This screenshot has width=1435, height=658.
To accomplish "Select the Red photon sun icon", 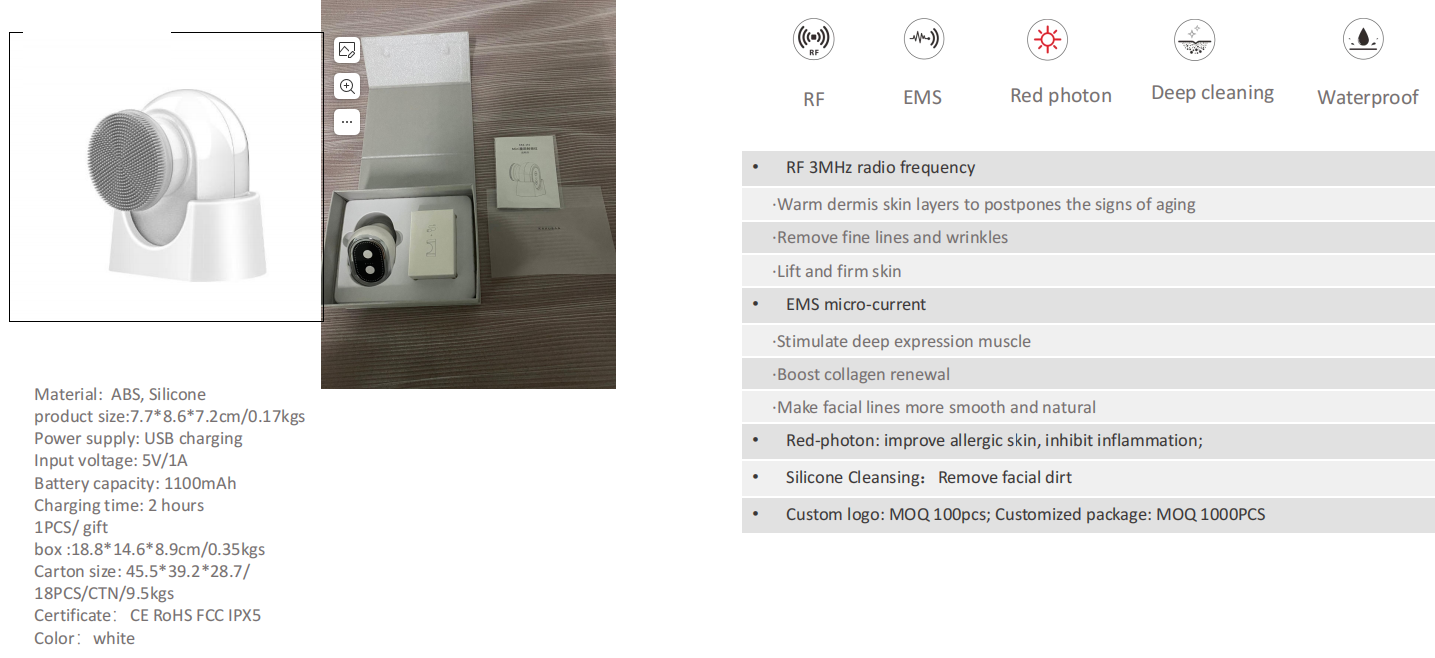I will tap(1047, 40).
